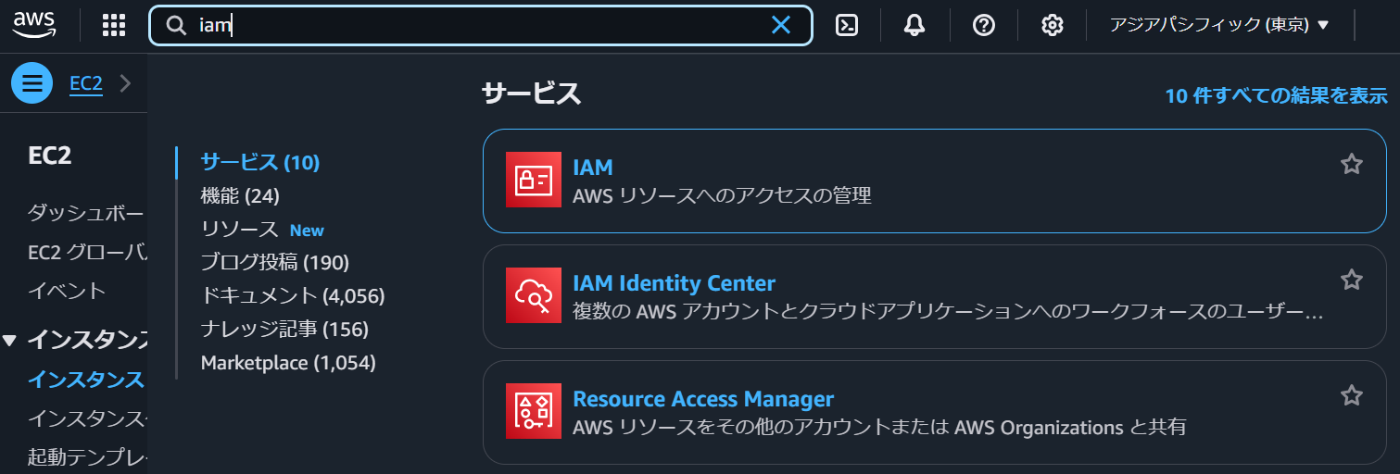
Task: Expand region selector アジアパシフィック (東京)
Action: coord(1219,26)
